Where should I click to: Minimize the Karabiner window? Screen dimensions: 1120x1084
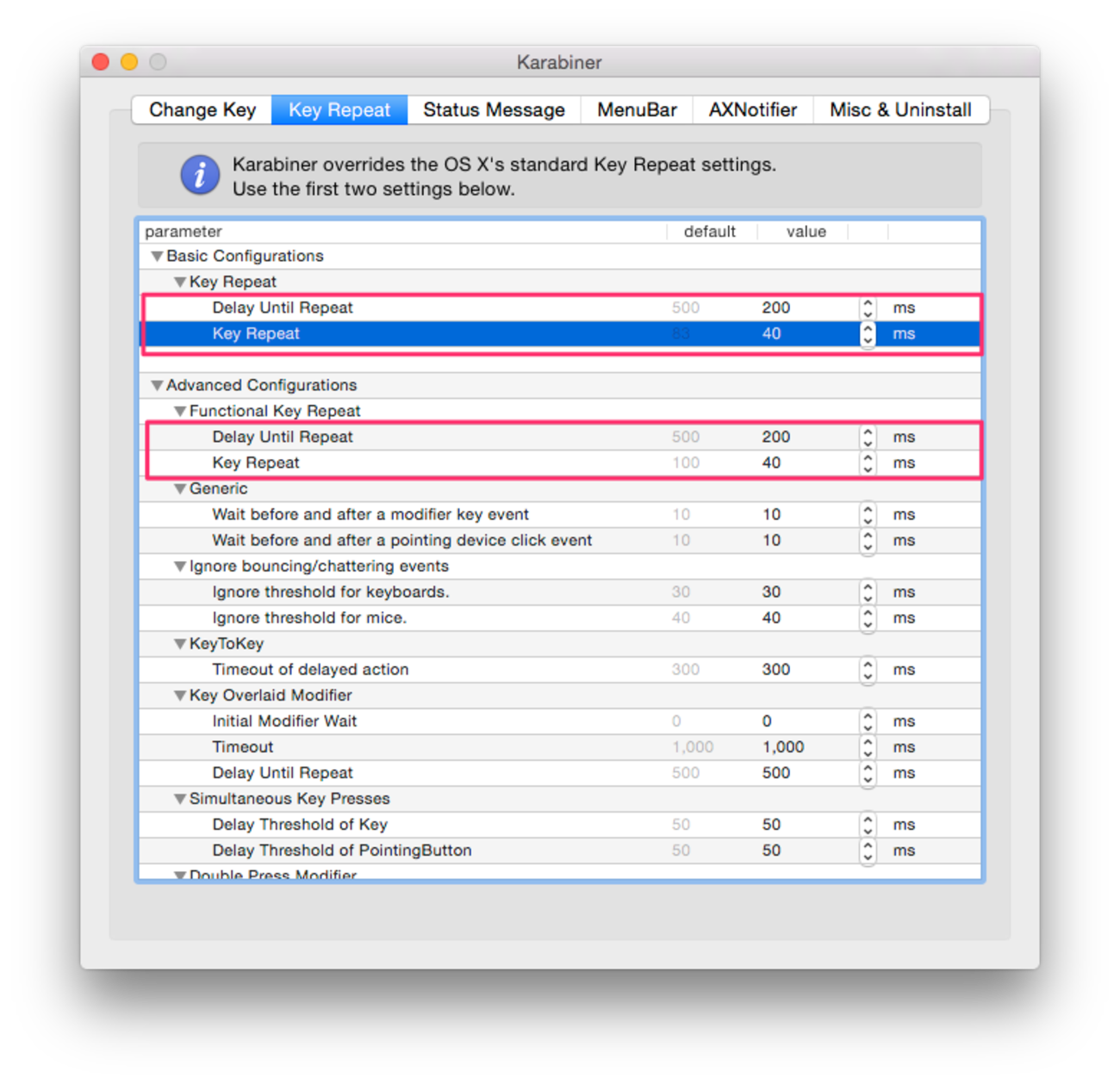[129, 62]
